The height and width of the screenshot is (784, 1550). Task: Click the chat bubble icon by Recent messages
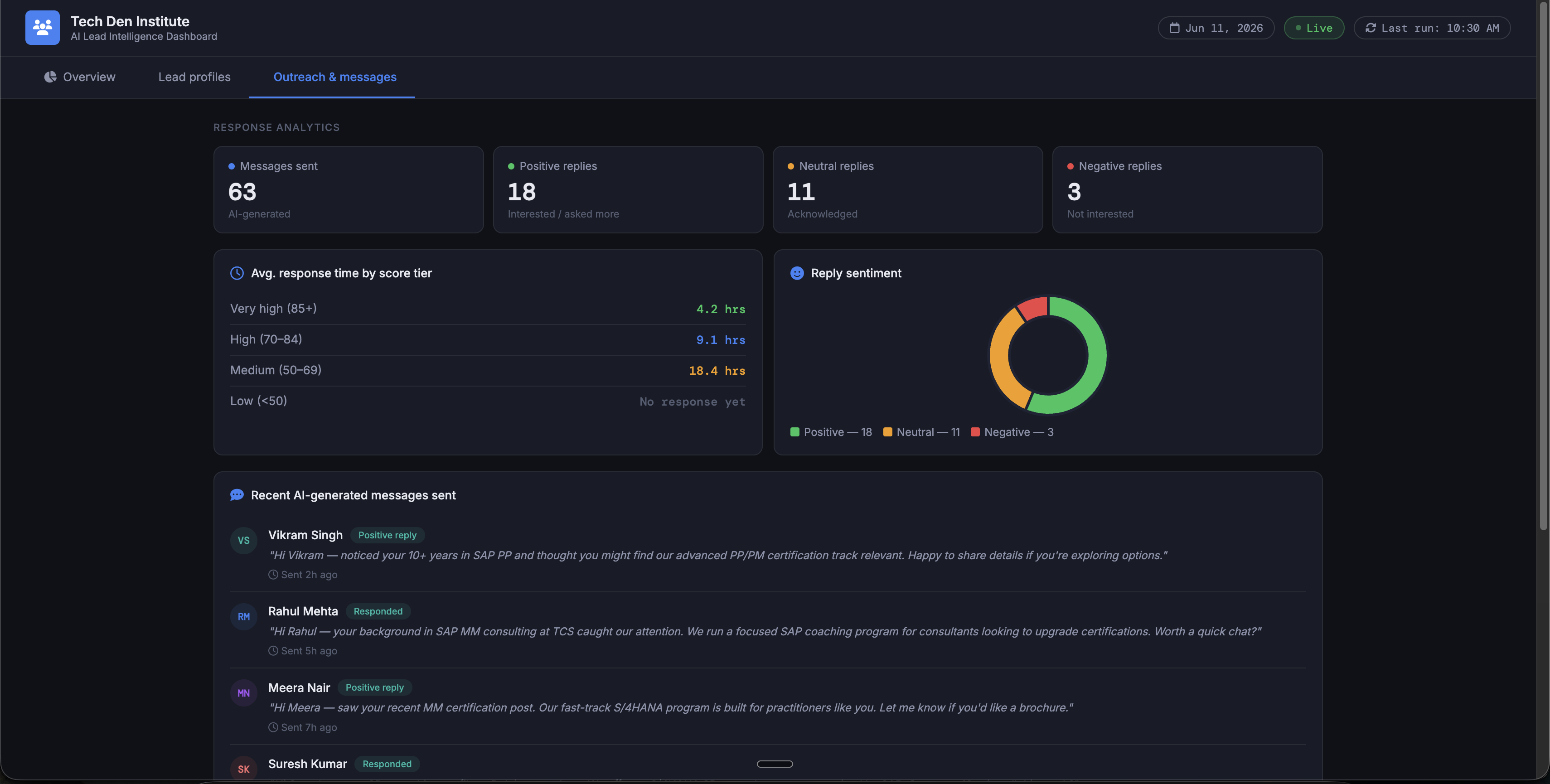(237, 495)
